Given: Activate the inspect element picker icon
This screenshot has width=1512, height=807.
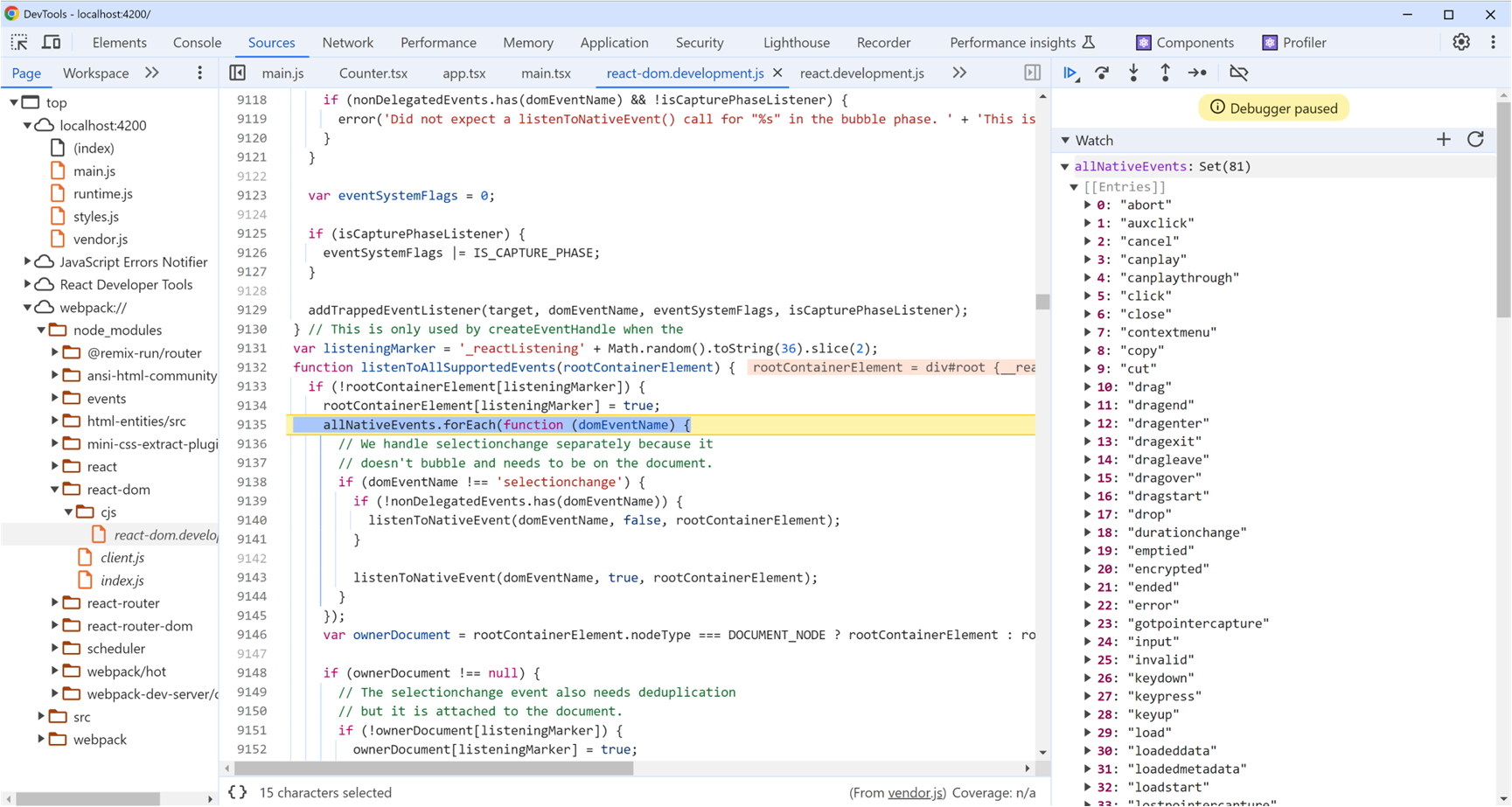Looking at the screenshot, I should (x=19, y=42).
